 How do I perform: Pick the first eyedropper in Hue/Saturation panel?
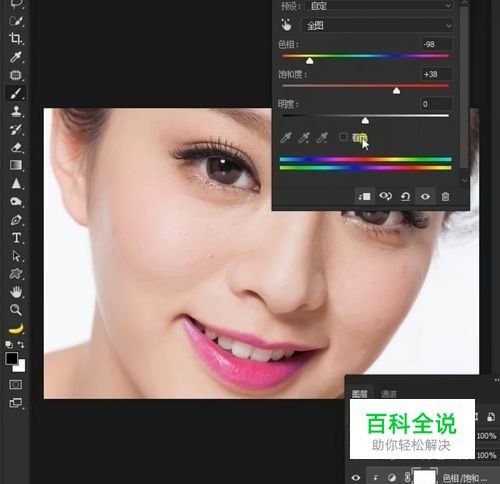point(286,137)
